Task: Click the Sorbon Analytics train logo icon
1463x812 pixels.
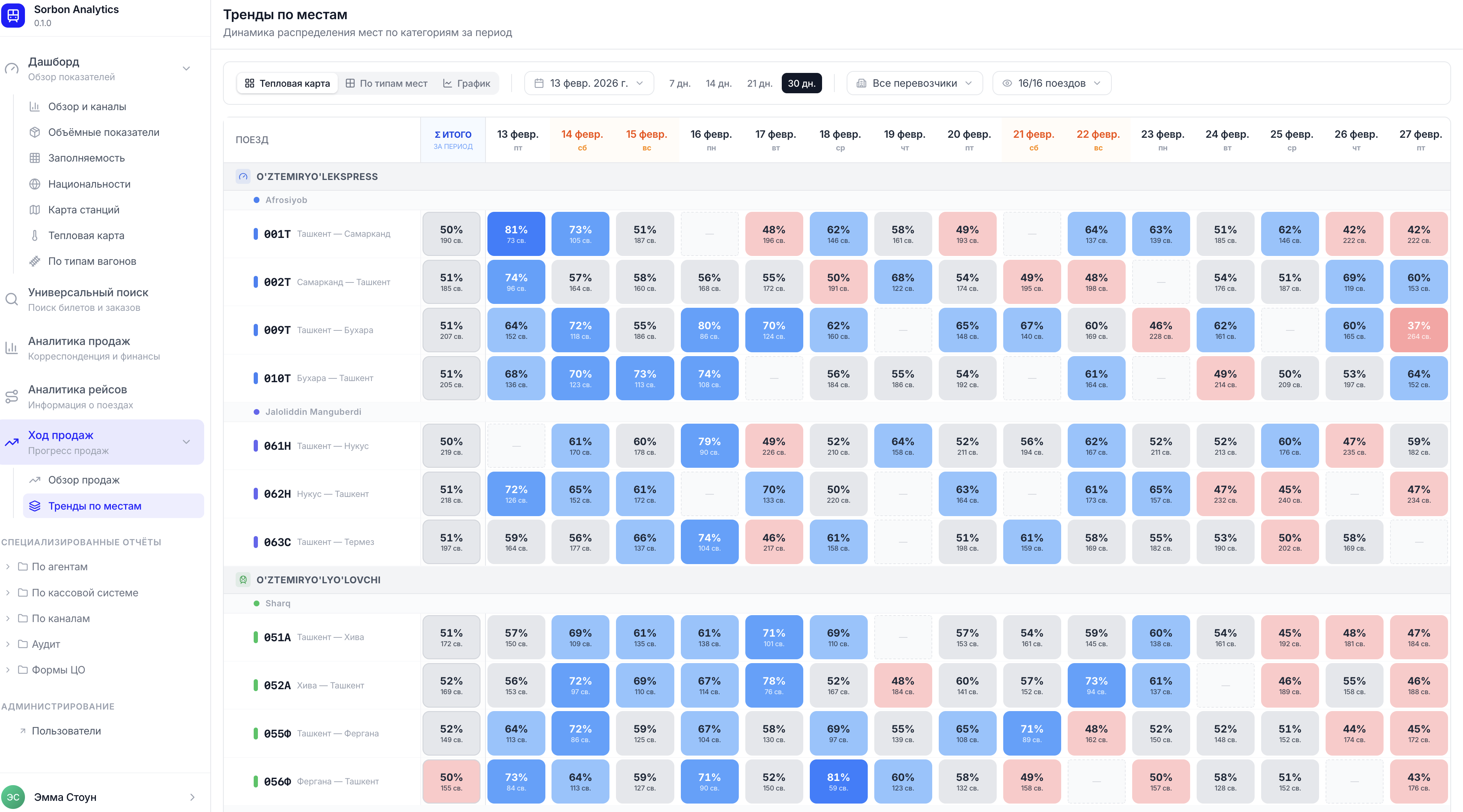Action: click(x=13, y=15)
